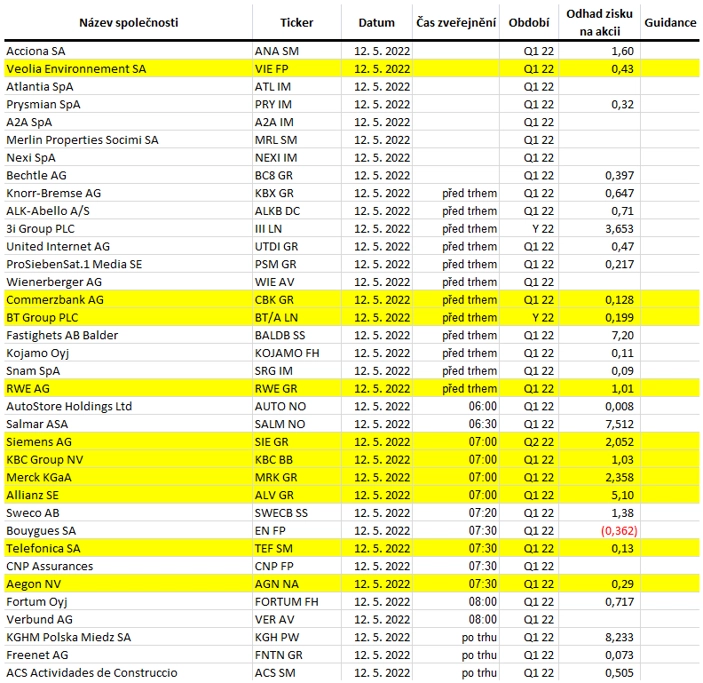Click the Guidance column header

[x=670, y=23]
